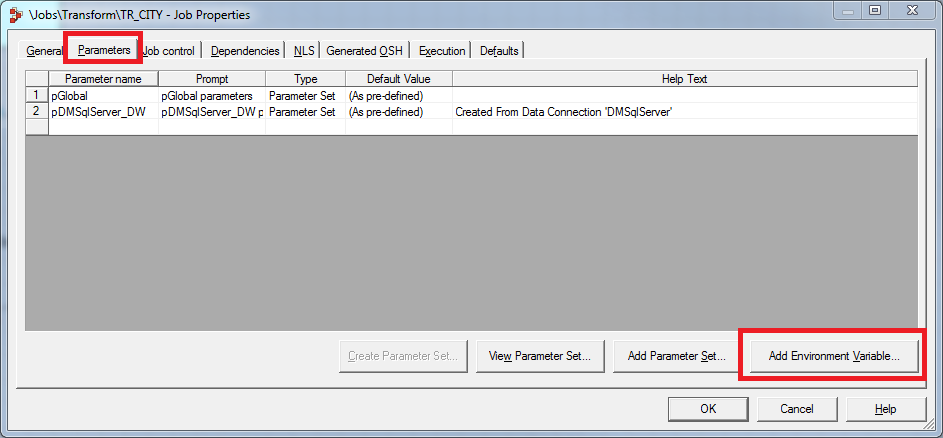Show the Defaults tab
Image resolution: width=943 pixels, height=438 pixels.
499,51
